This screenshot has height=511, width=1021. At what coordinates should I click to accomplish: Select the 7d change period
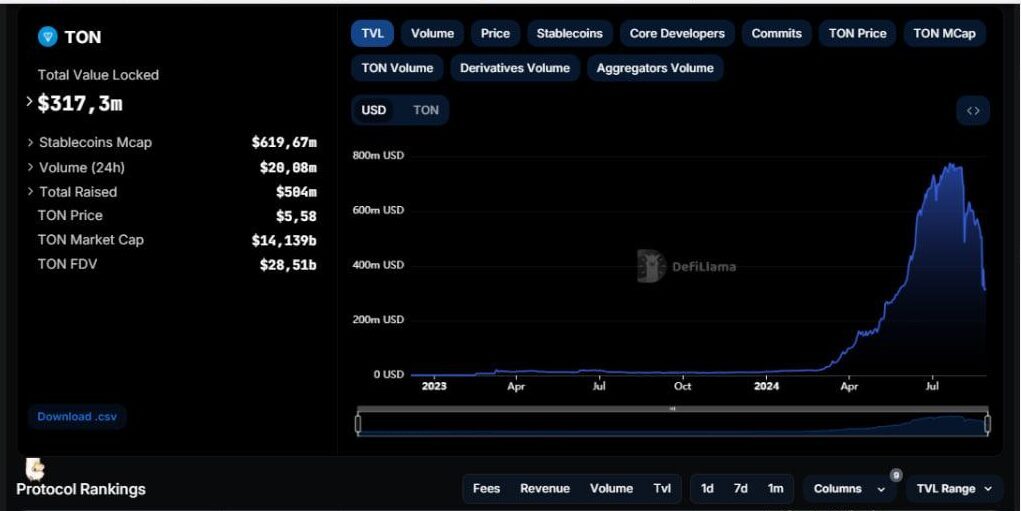click(x=740, y=488)
